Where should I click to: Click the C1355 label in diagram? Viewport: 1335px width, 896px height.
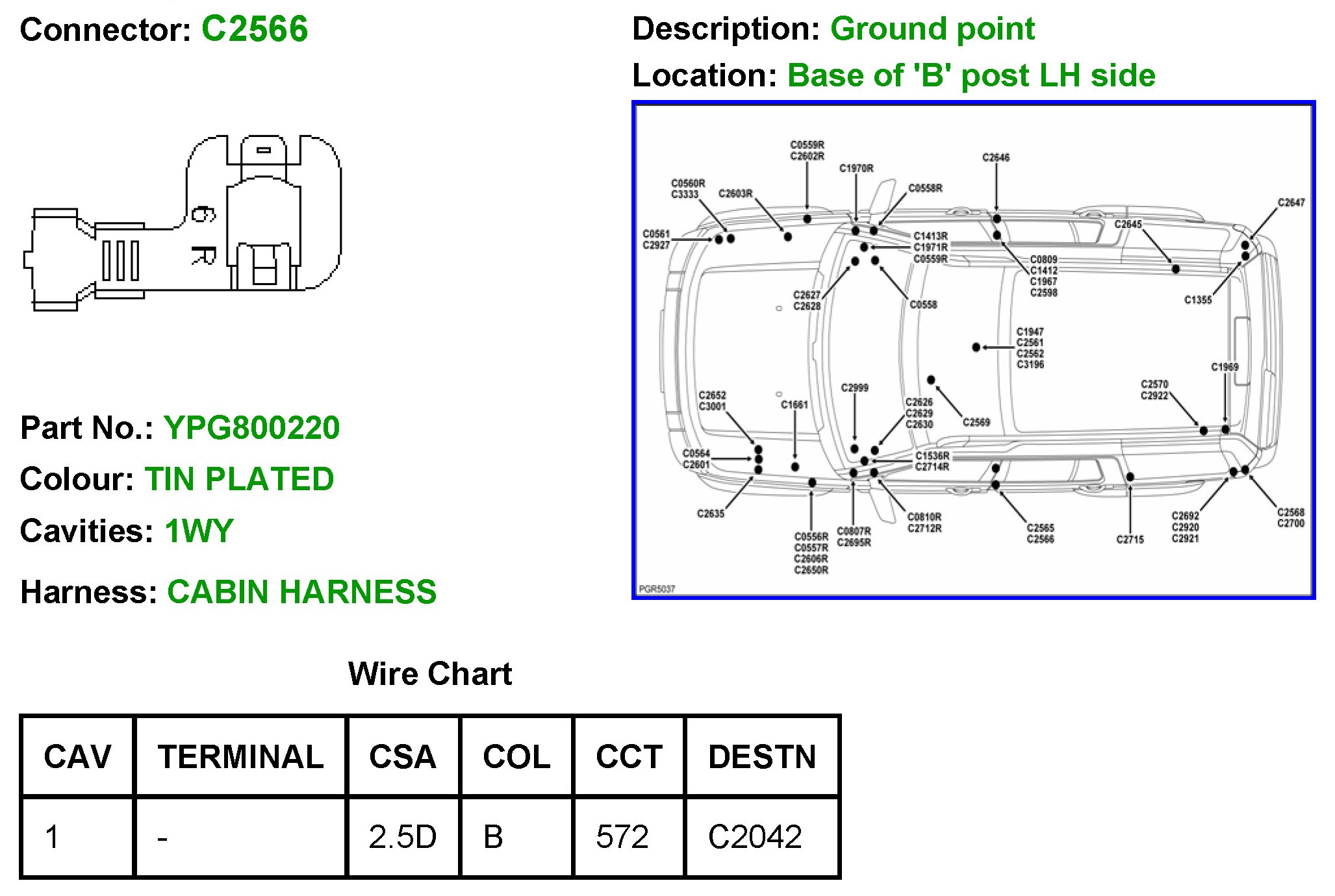1197,300
